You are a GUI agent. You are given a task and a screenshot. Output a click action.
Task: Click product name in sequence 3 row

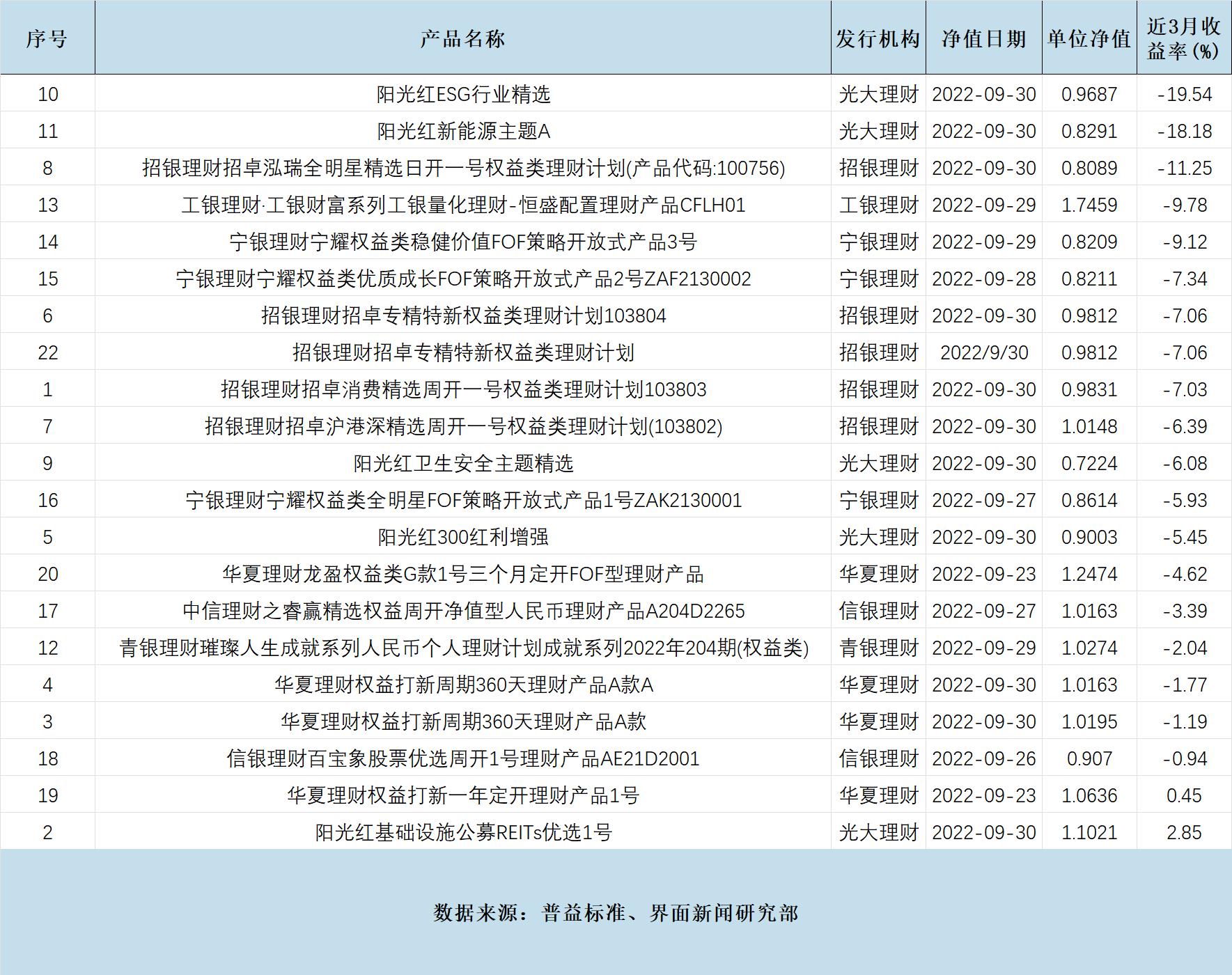click(463, 721)
